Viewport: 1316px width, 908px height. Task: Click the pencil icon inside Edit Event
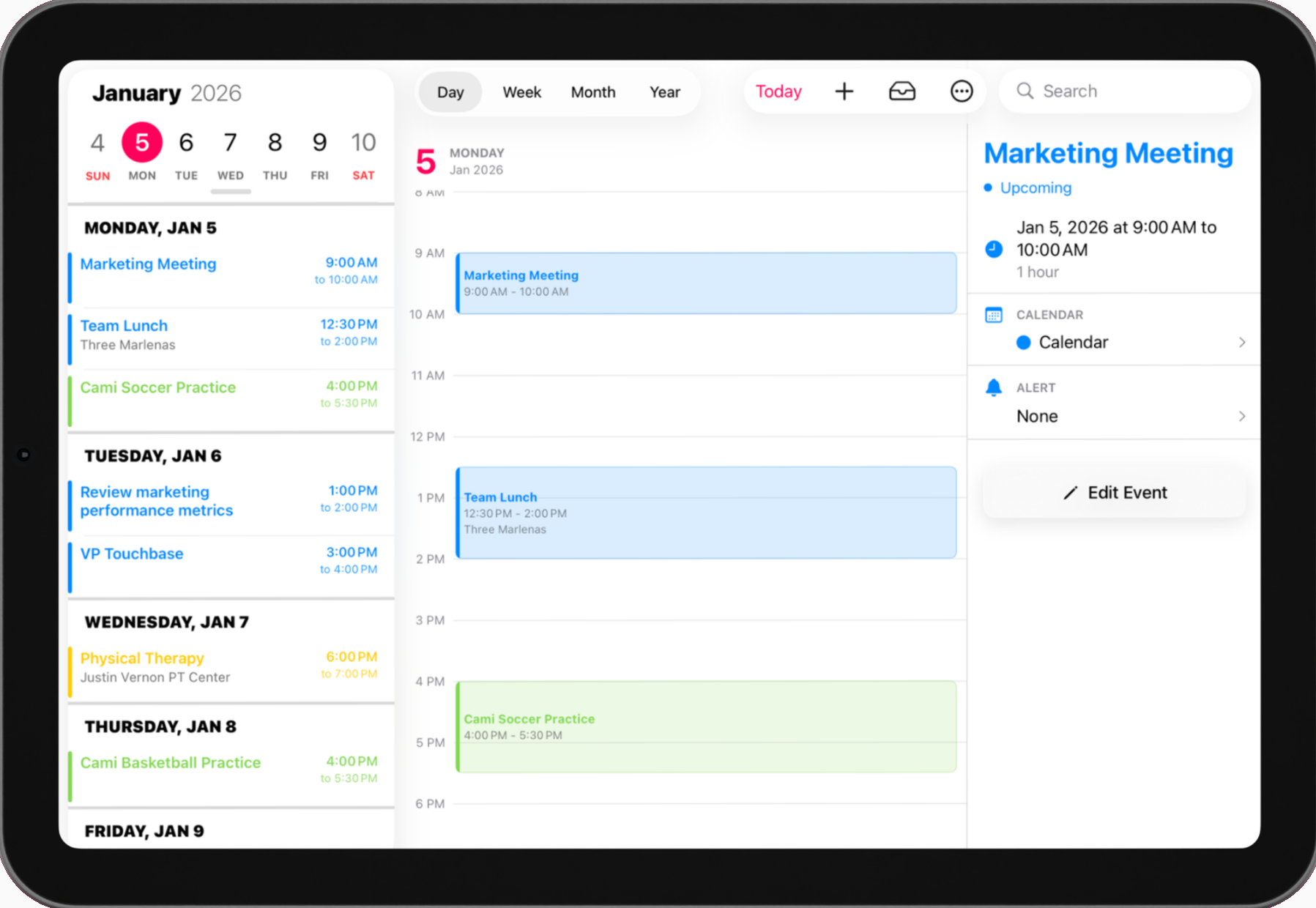[x=1071, y=493]
